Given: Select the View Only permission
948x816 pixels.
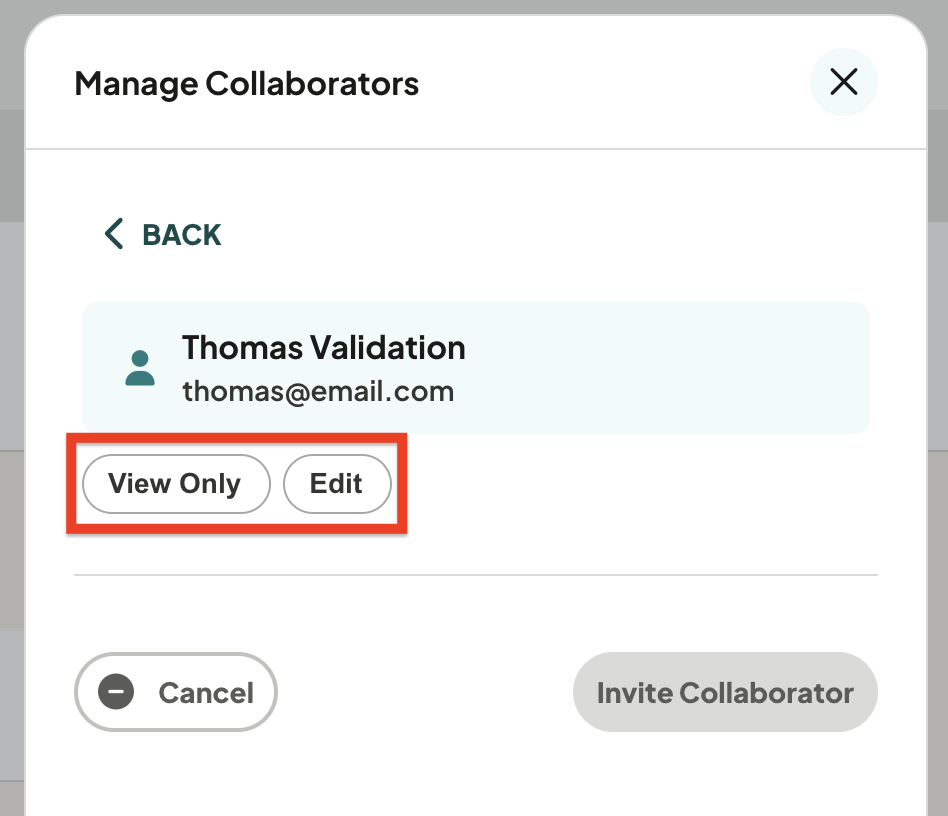Looking at the screenshot, I should point(176,484).
